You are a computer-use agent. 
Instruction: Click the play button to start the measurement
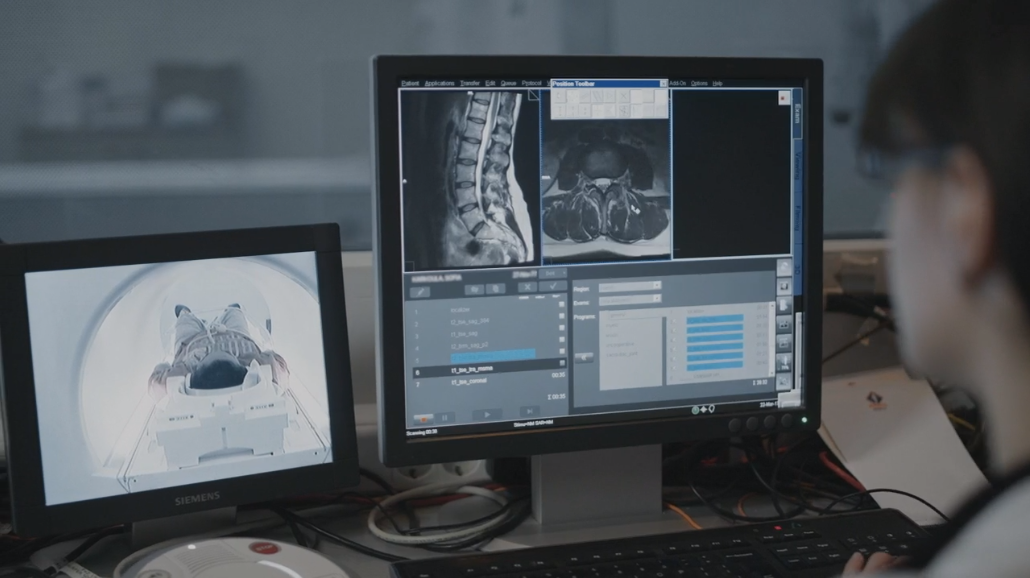[x=487, y=414]
